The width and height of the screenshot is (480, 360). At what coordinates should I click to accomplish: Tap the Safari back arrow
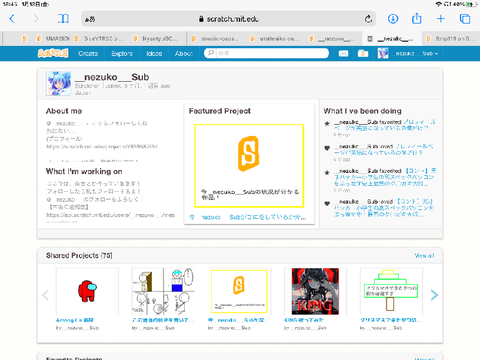point(12,19)
